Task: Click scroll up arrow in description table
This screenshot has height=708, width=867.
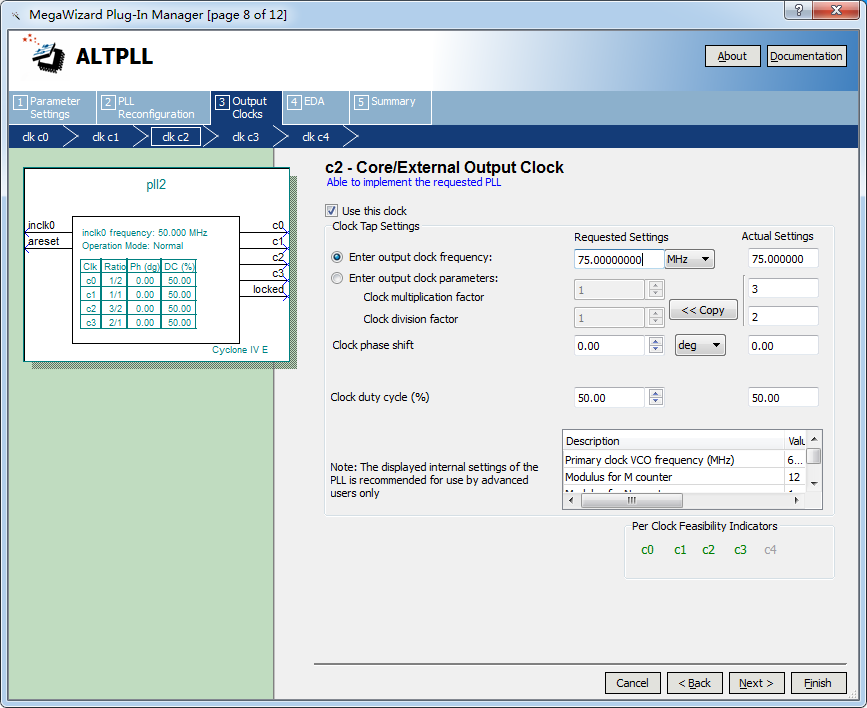Action: coord(814,439)
